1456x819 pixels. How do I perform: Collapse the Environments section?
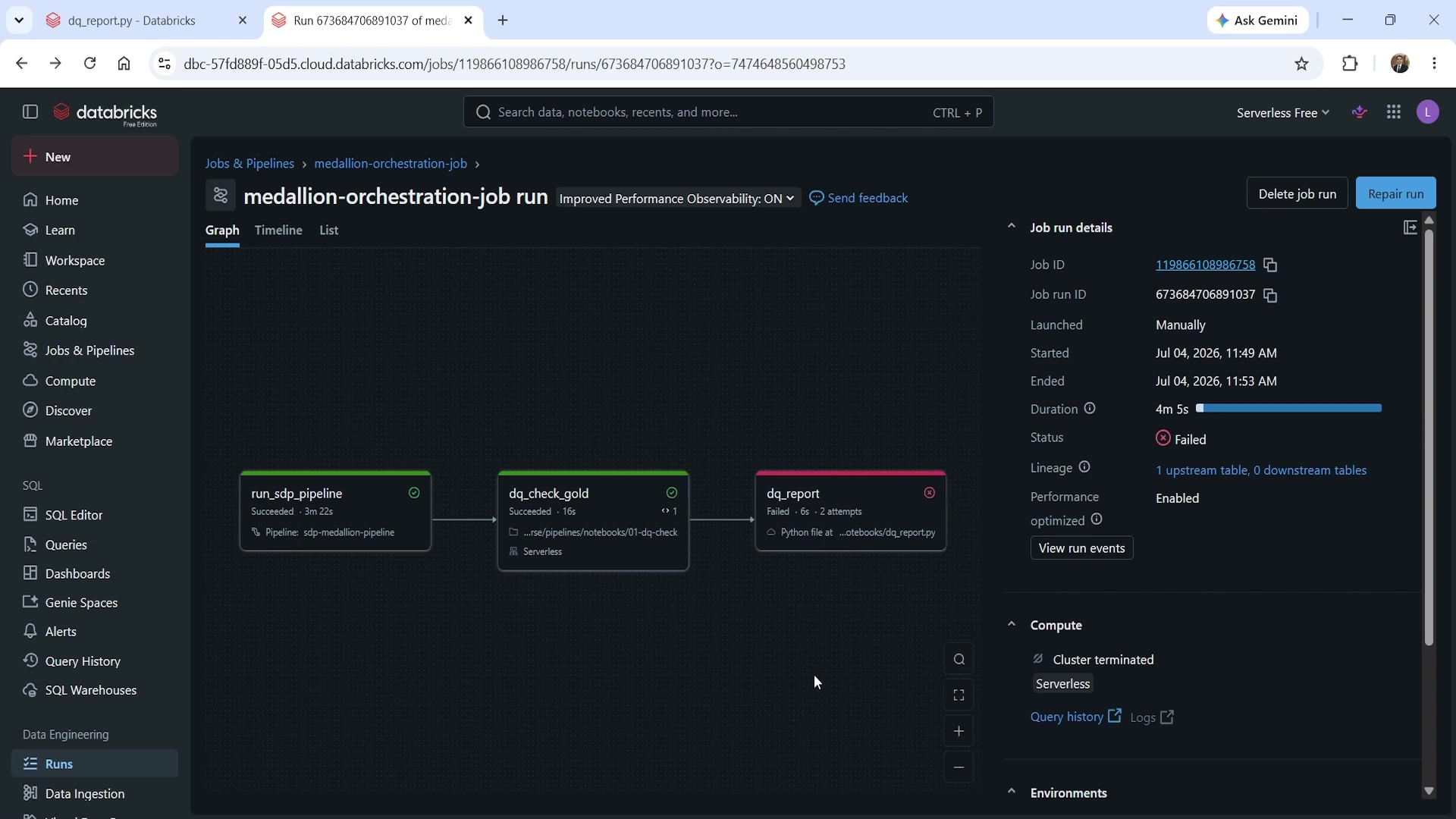(1011, 792)
